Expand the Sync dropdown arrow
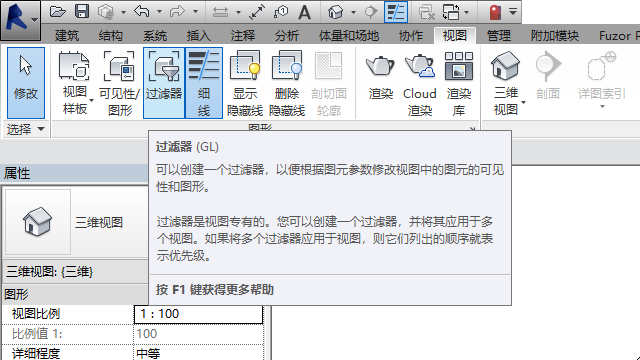The width and height of the screenshot is (640, 360). pos(123,12)
